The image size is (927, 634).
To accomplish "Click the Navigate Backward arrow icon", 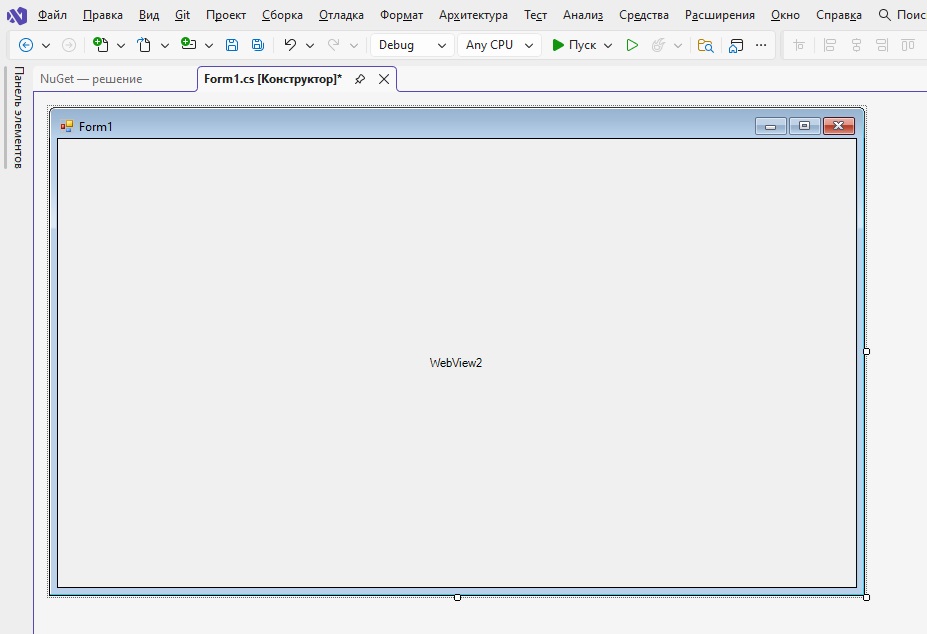I will tap(26, 45).
